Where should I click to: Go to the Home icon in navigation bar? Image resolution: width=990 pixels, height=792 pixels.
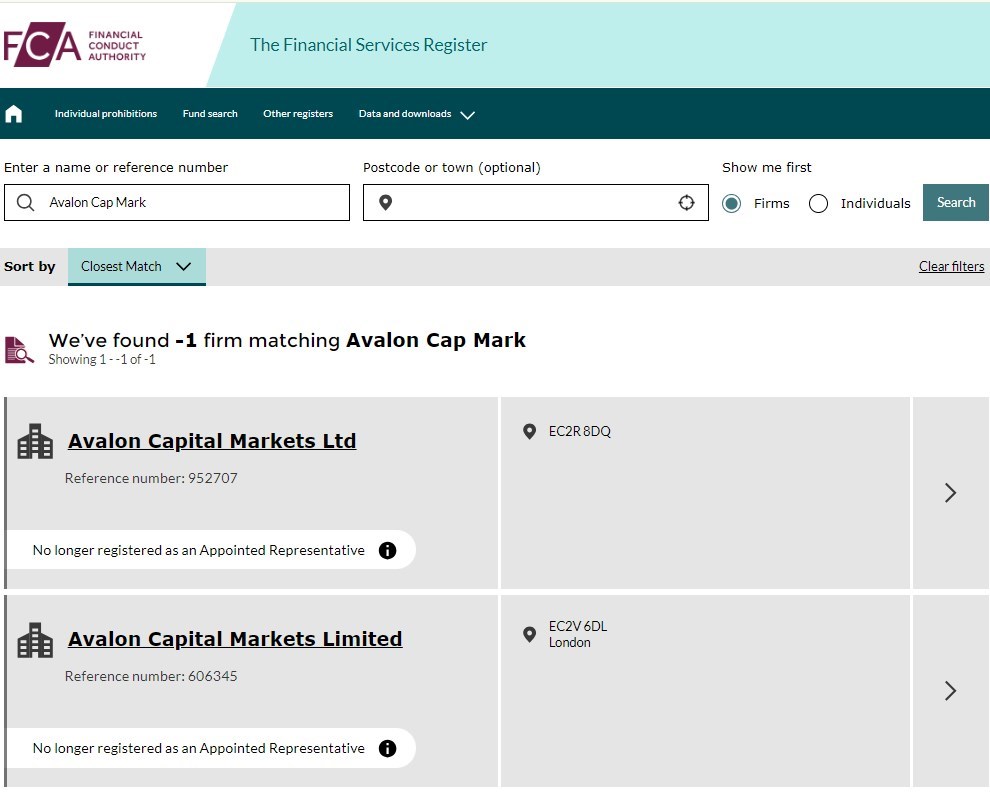[x=13, y=114]
